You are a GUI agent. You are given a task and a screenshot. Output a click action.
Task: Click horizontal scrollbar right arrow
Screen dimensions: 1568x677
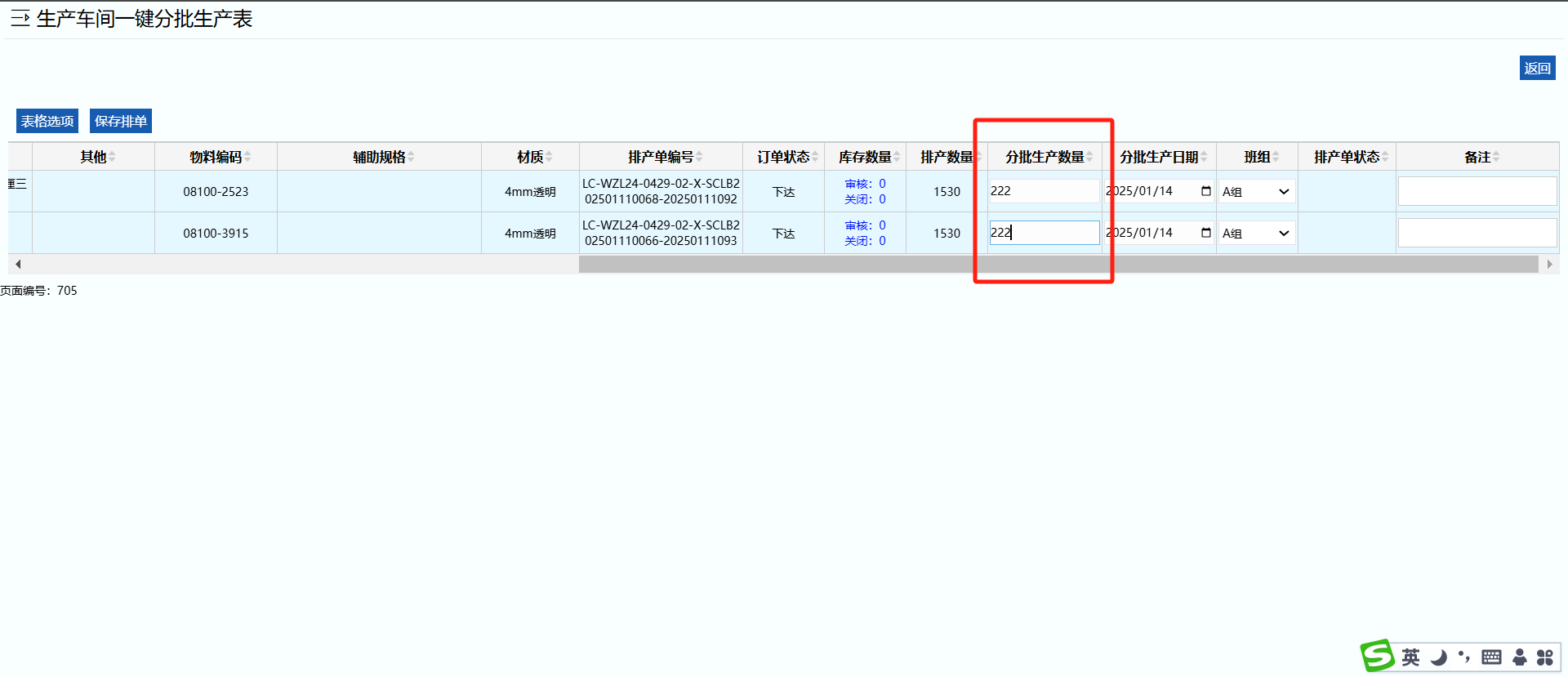pos(1549,264)
